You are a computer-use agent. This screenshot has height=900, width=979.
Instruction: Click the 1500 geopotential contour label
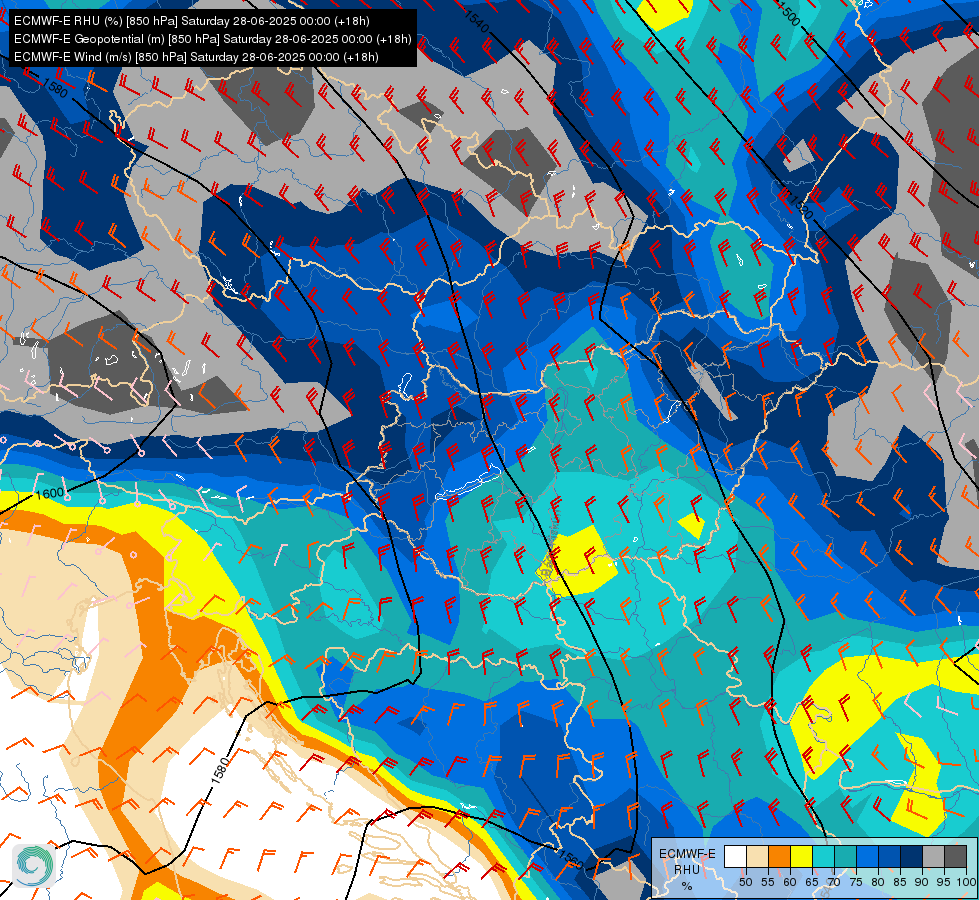[788, 12]
